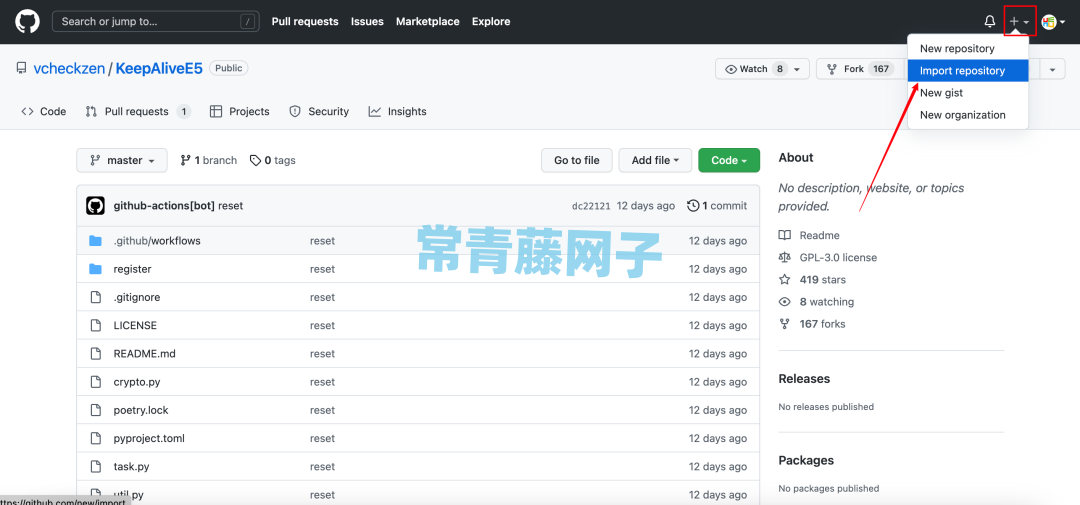Open Marketplace in top navigation
Viewport: 1080px width, 505px height.
[428, 21]
